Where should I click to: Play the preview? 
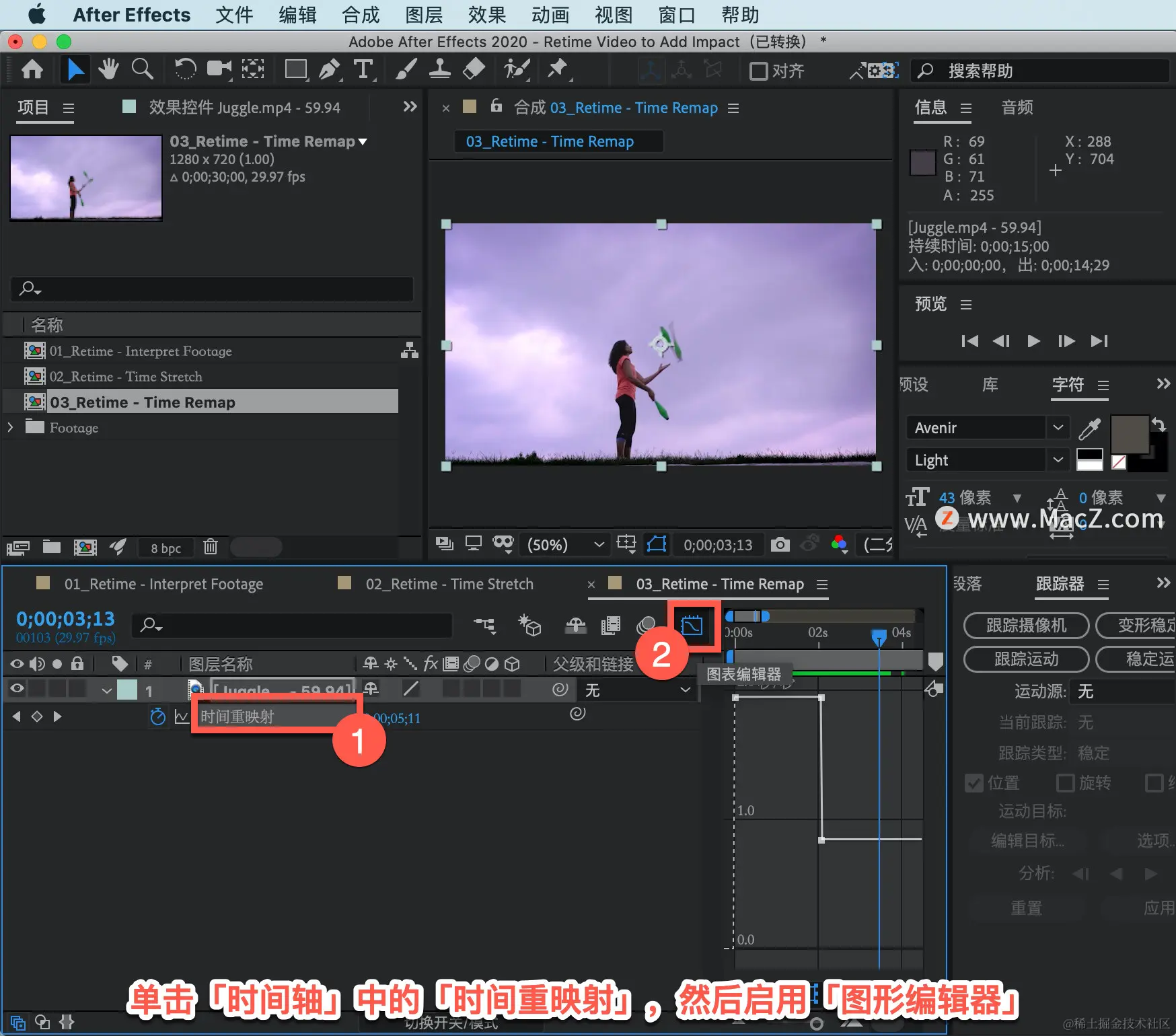[x=1033, y=341]
